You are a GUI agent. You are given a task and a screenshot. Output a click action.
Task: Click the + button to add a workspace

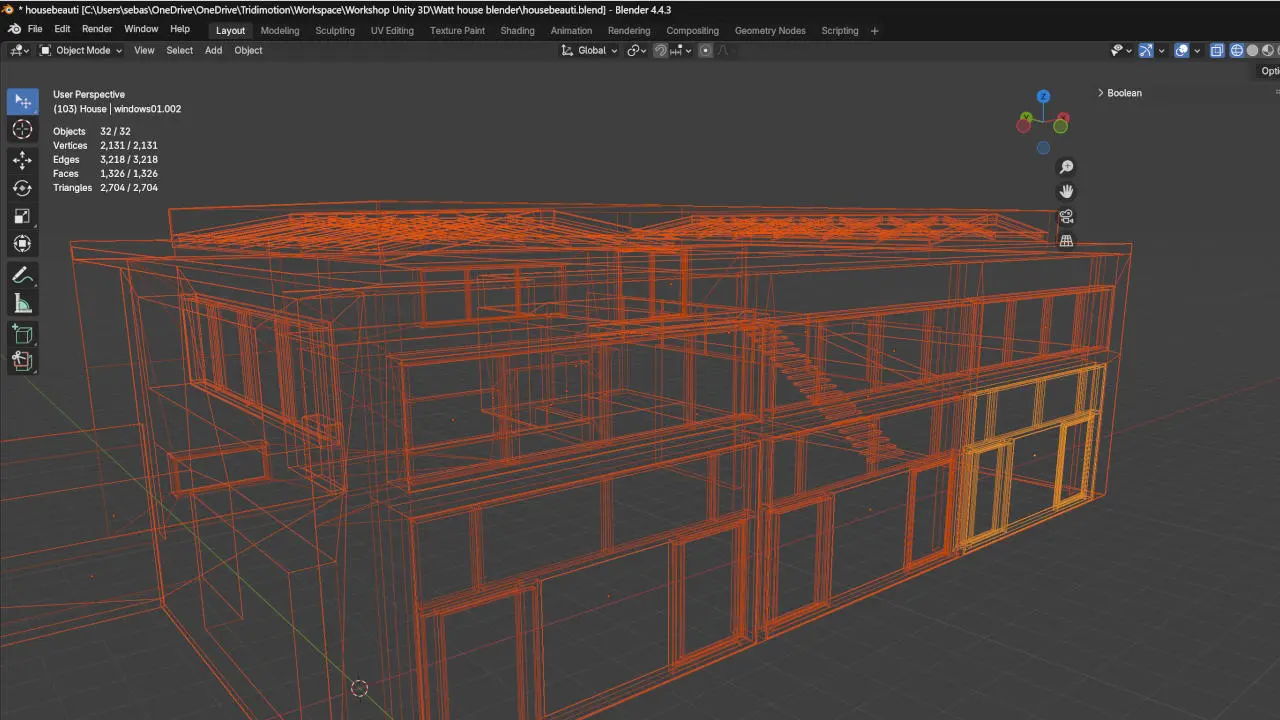click(874, 30)
